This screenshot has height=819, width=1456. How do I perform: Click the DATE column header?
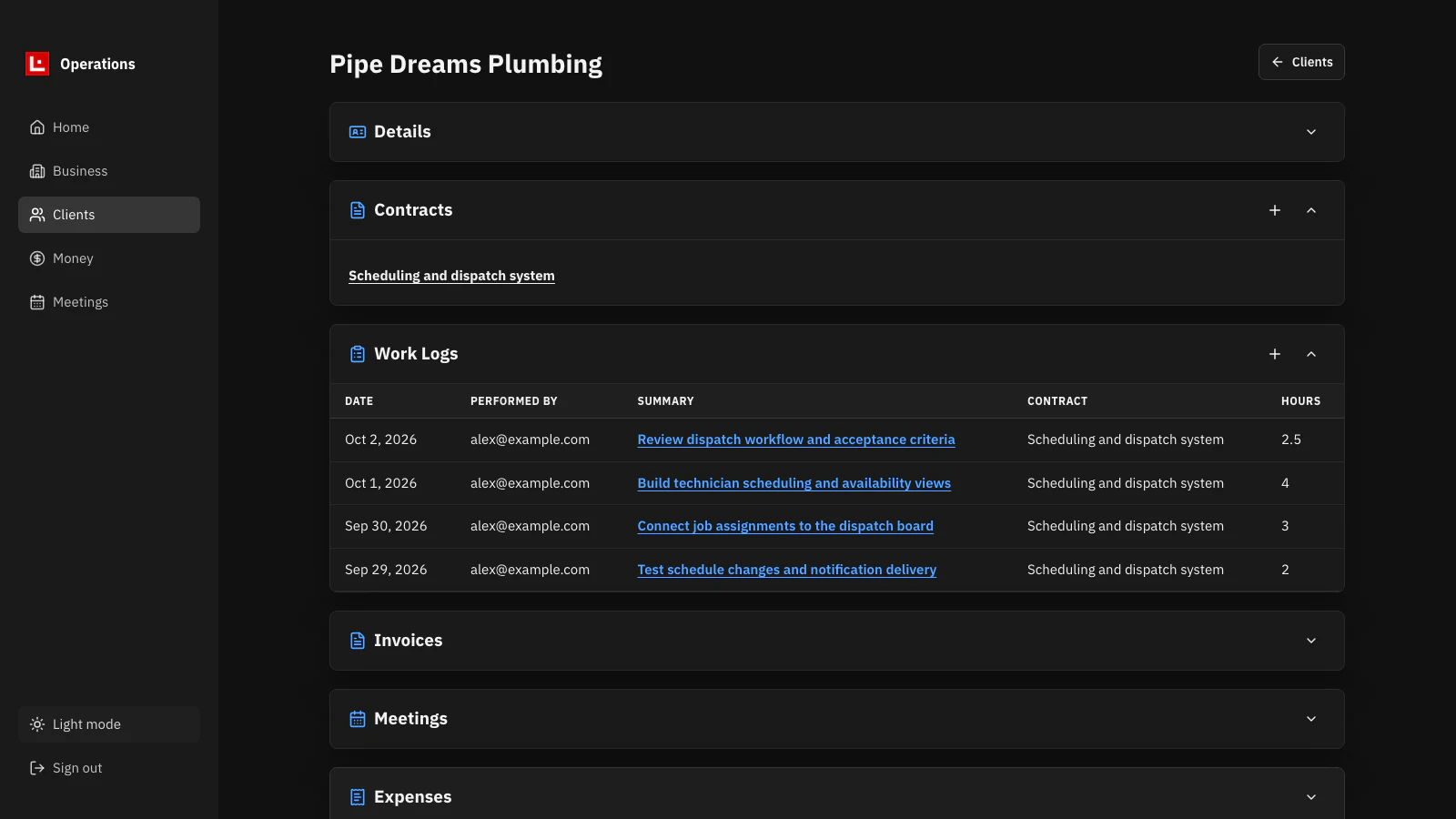(x=359, y=401)
